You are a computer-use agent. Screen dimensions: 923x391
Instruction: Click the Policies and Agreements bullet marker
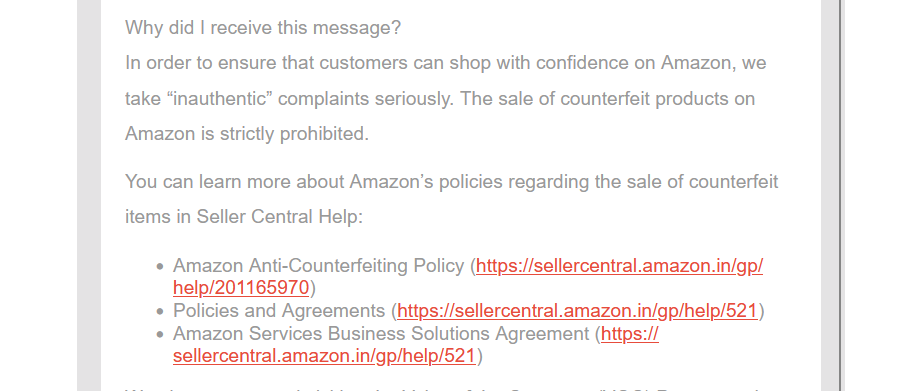(160, 312)
